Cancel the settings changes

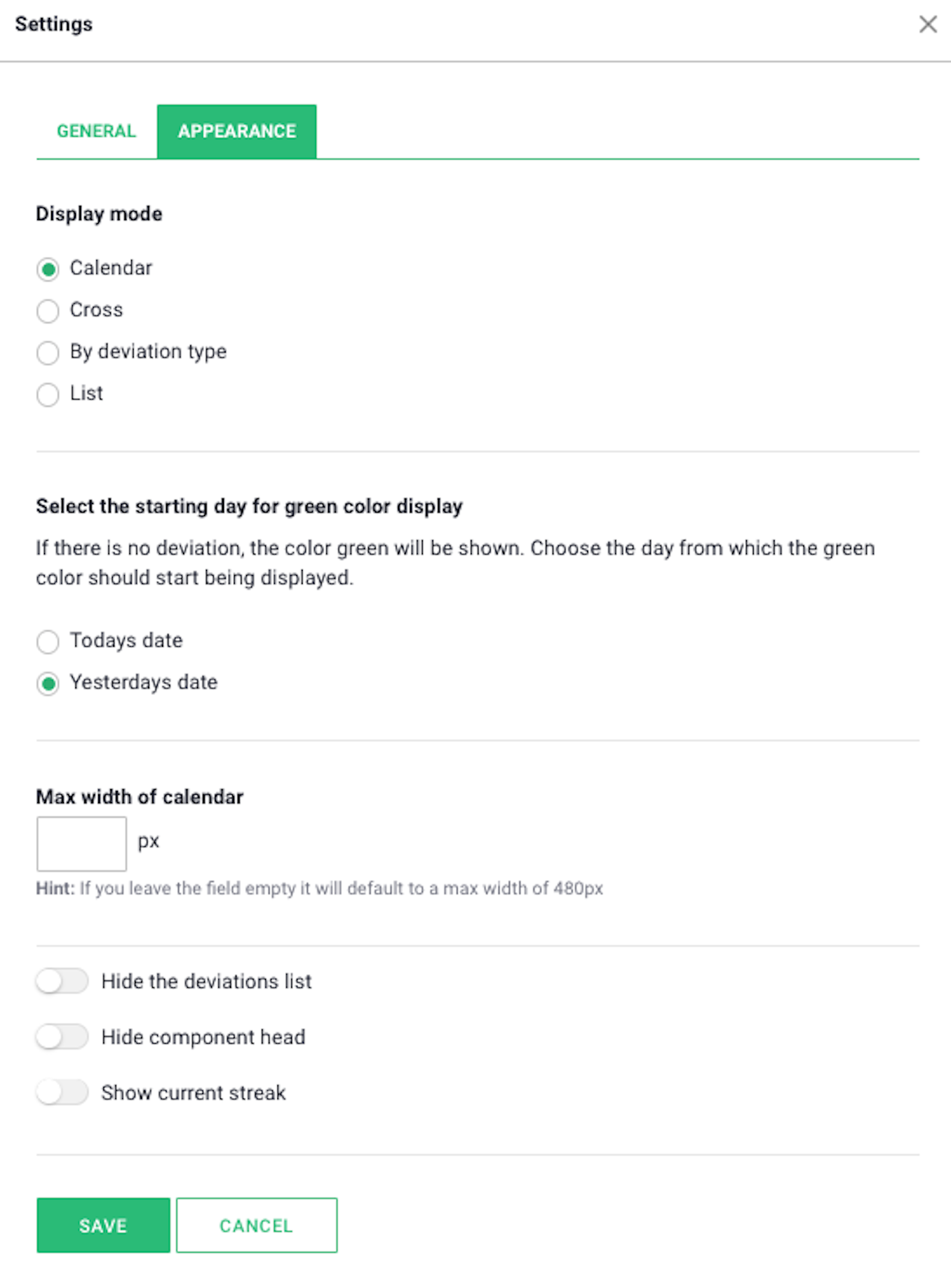(257, 1225)
